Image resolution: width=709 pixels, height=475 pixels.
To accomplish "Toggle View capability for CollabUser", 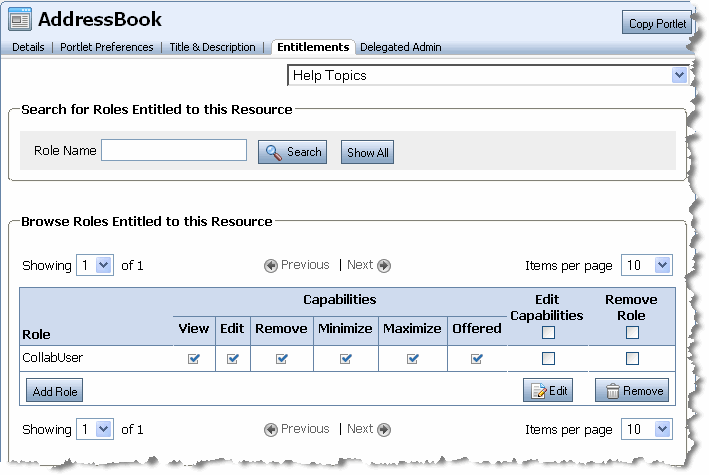I will [194, 359].
